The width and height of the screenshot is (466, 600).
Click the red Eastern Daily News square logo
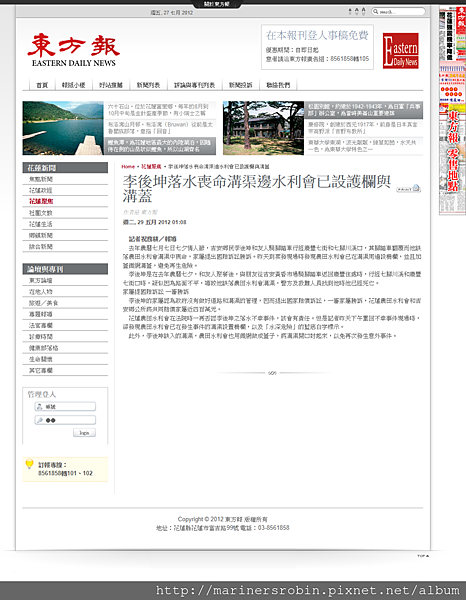tap(401, 51)
